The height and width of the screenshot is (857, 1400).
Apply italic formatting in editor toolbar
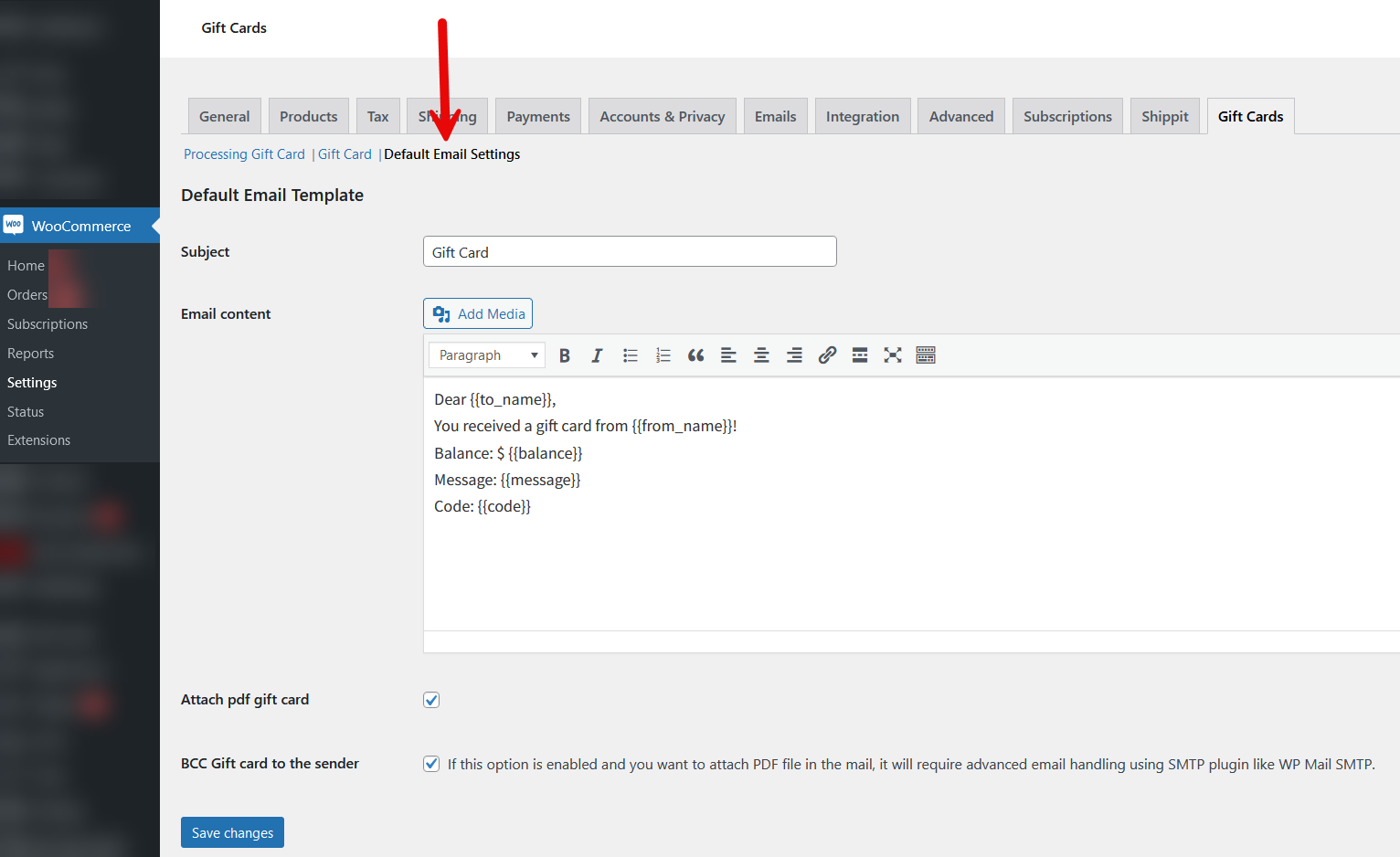coord(597,355)
